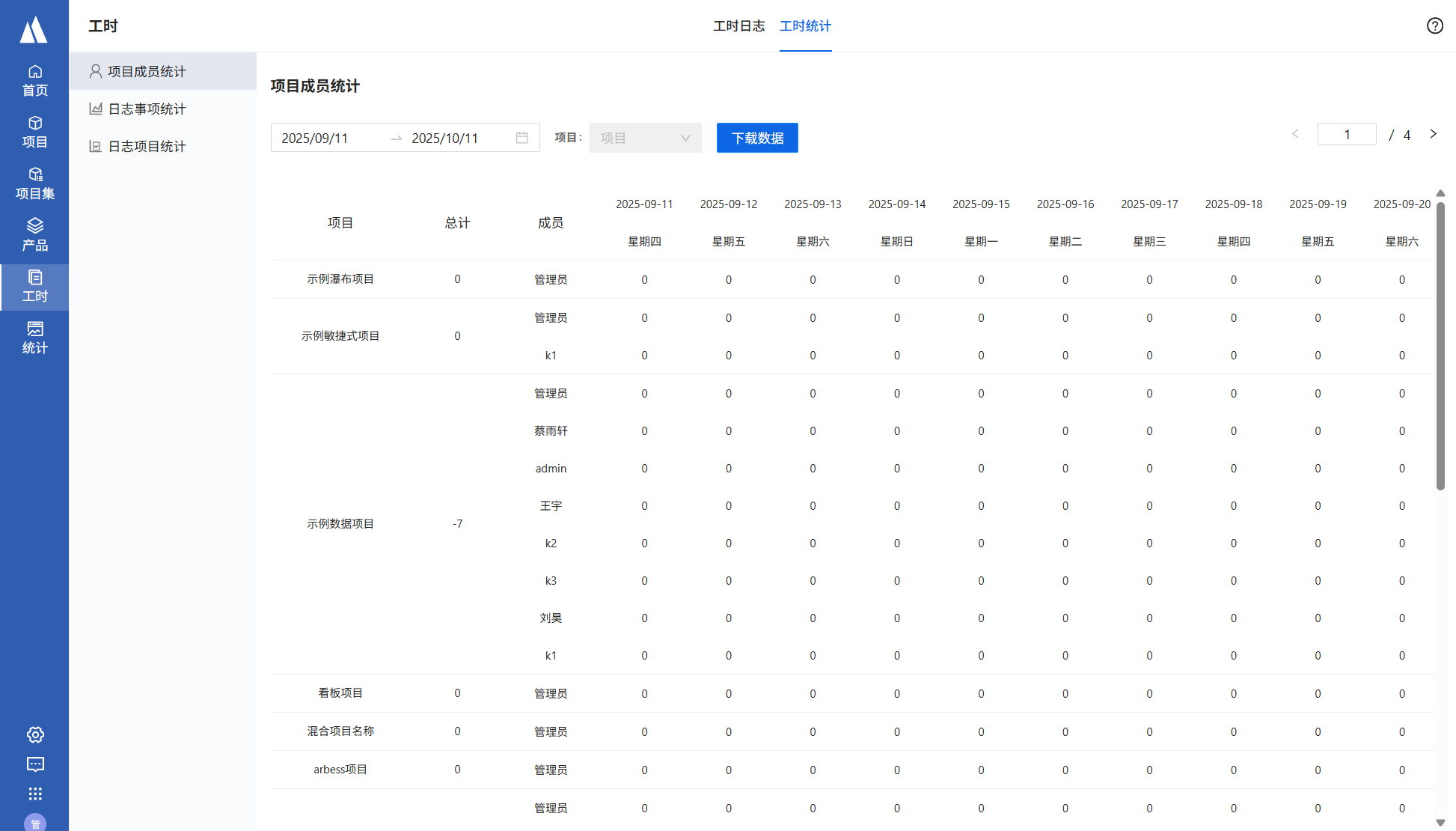
Task: Go to previous page arrow
Action: pos(1295,134)
